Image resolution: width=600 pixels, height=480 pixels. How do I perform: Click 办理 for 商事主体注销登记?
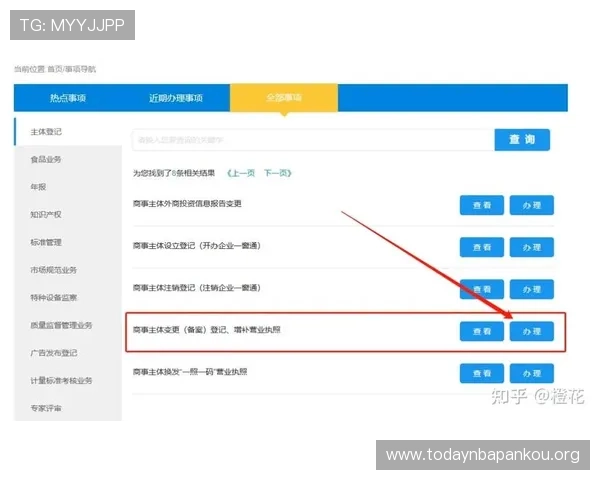(x=532, y=289)
